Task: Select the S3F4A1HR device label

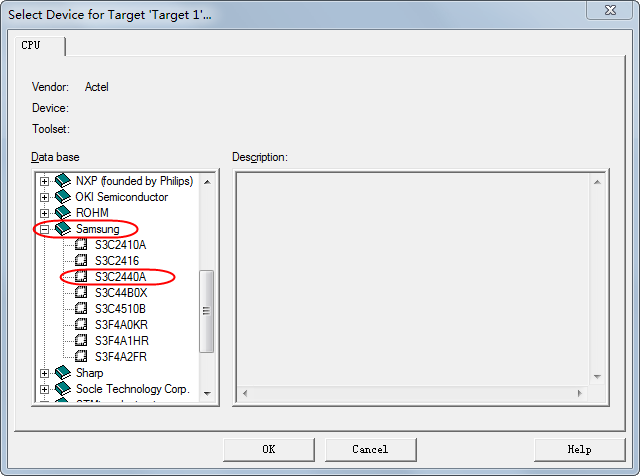Action: click(122, 340)
